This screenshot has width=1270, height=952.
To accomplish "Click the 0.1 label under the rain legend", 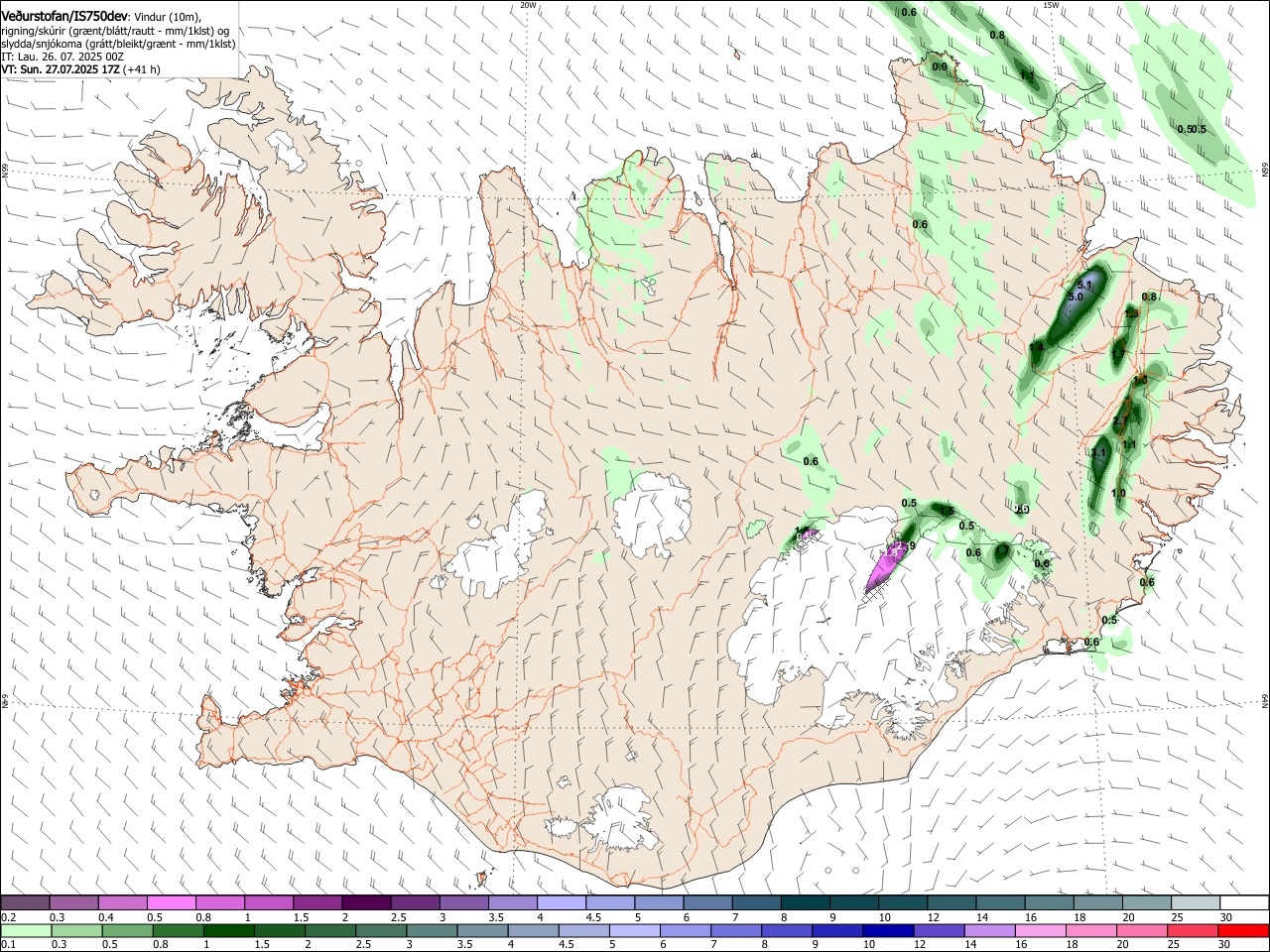I will point(8,944).
